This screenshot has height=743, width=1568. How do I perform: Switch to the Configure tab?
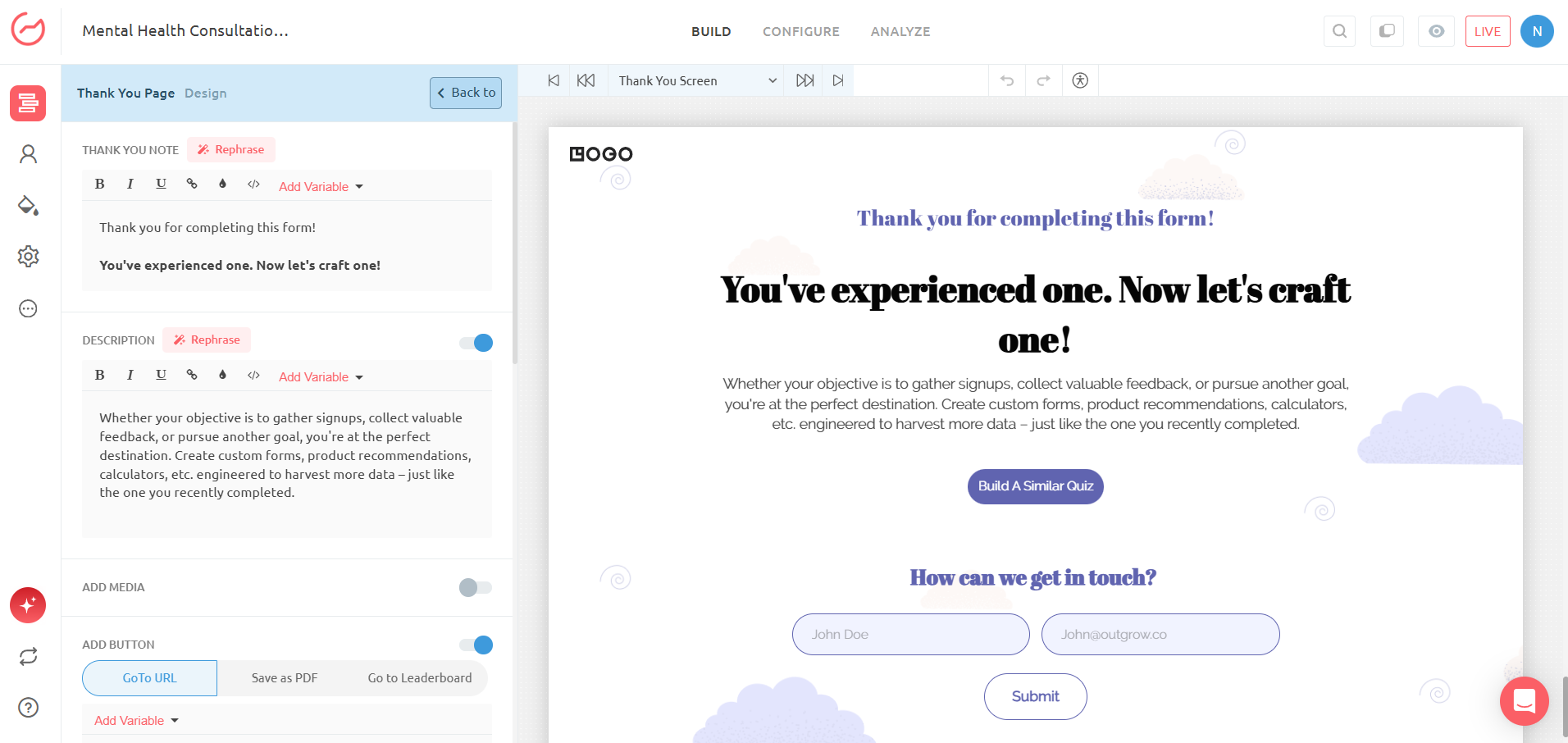800,31
